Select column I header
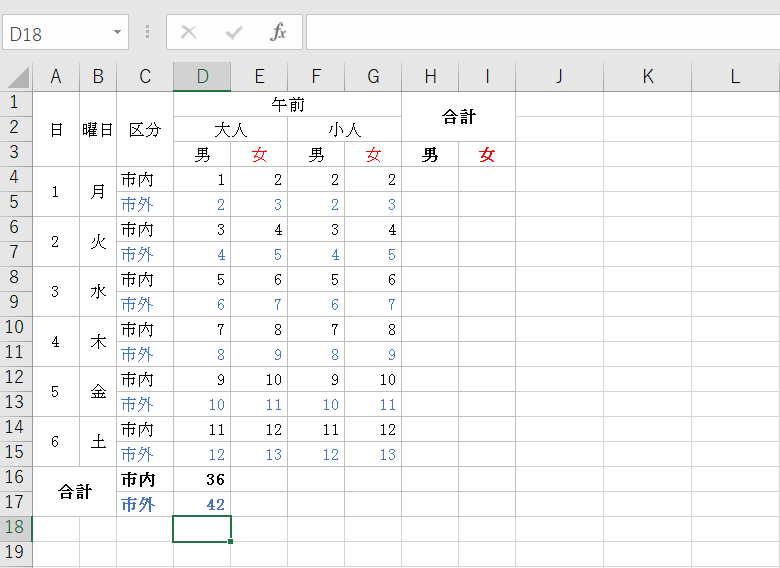 (x=487, y=77)
